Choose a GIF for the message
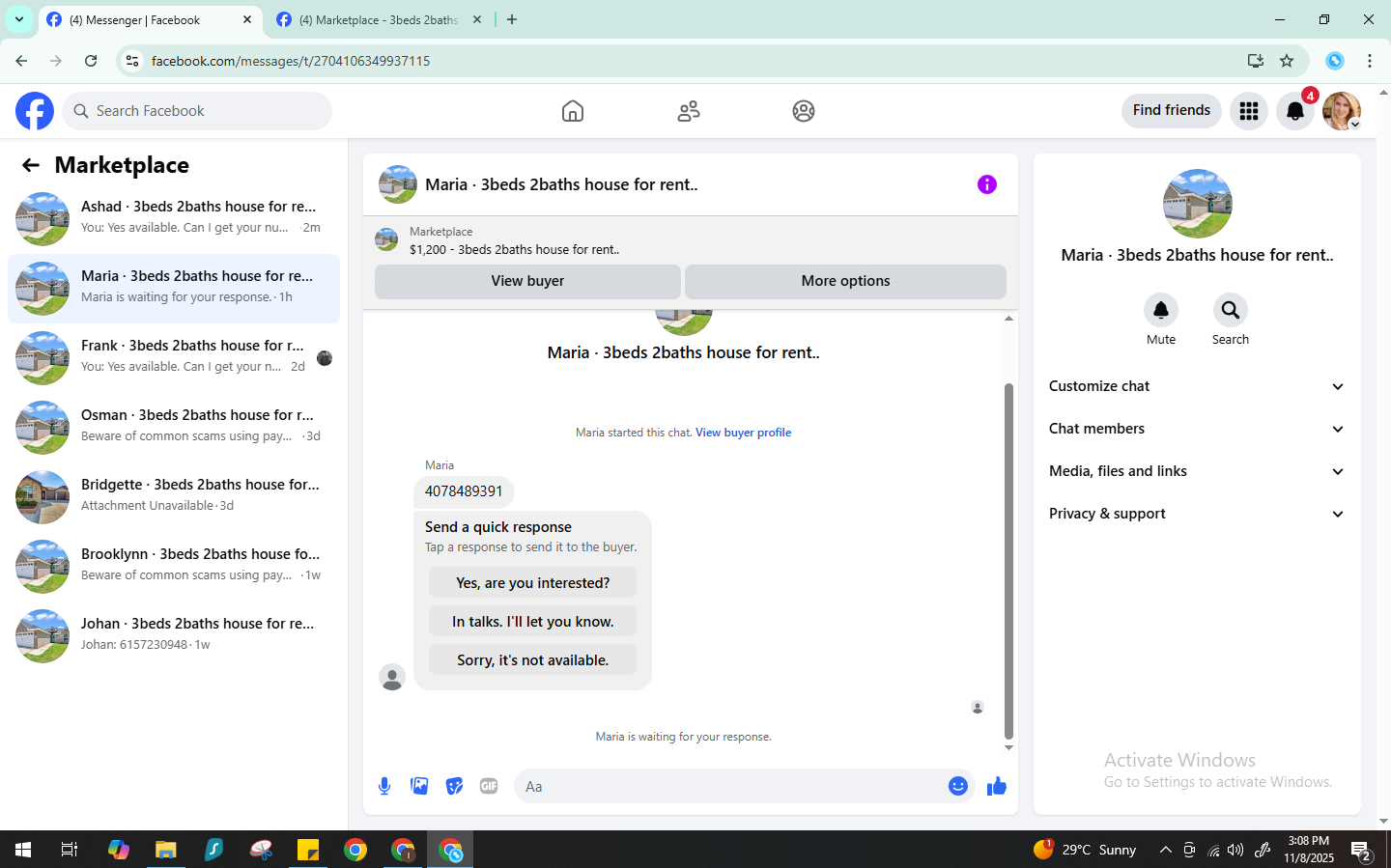1391x868 pixels. coord(489,786)
